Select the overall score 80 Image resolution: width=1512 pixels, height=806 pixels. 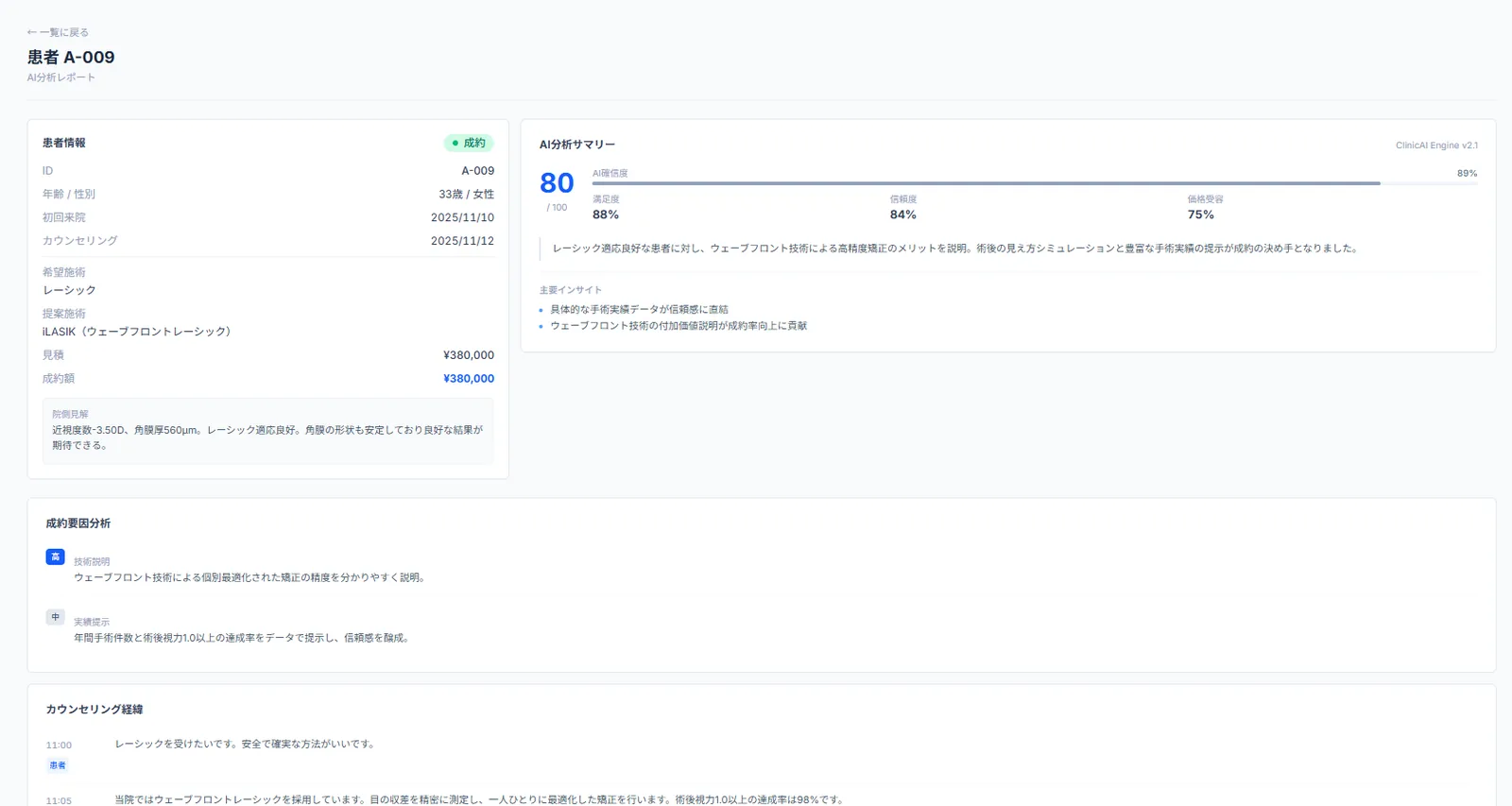click(557, 182)
